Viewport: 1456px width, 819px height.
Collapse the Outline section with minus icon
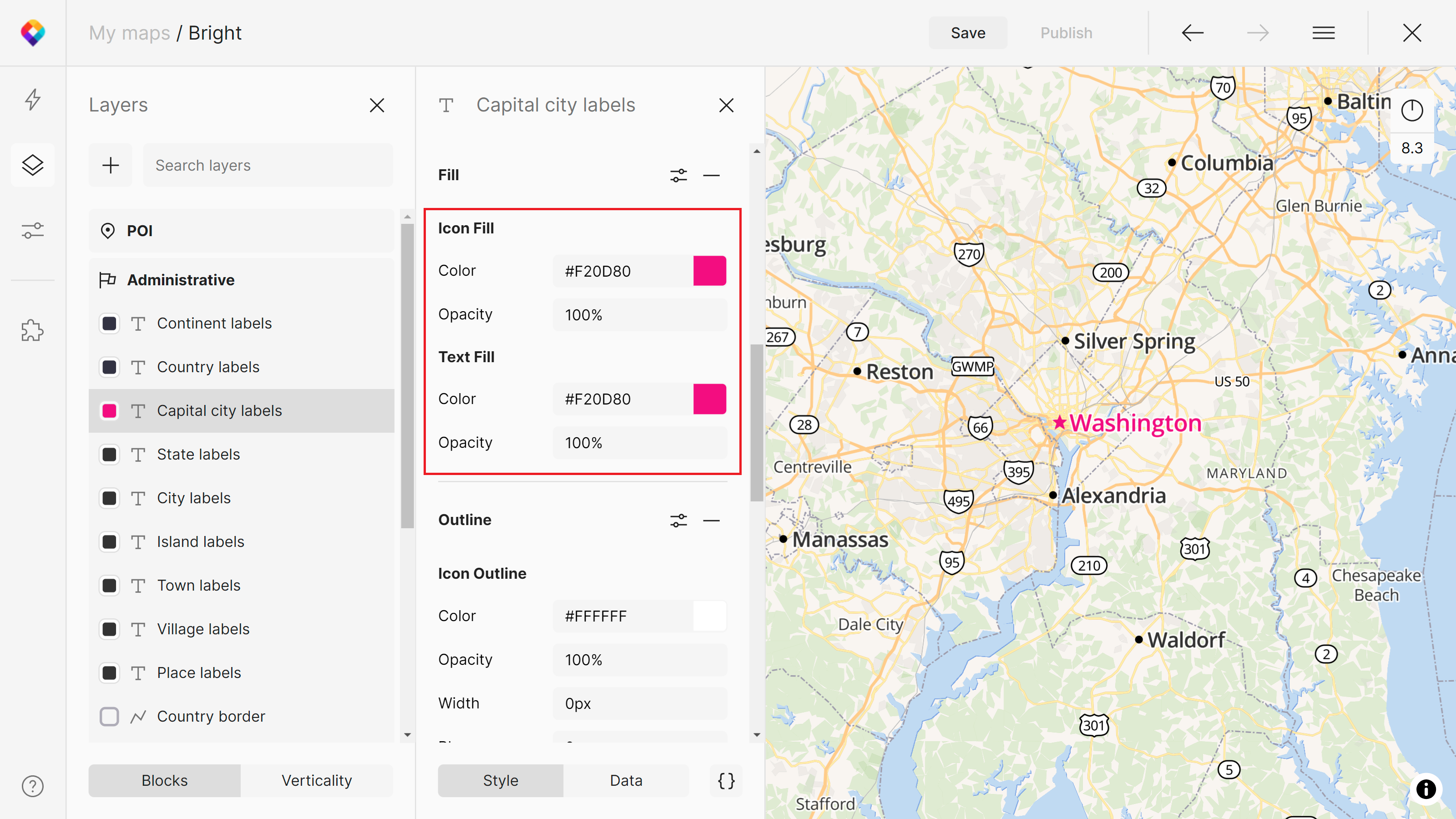point(711,520)
